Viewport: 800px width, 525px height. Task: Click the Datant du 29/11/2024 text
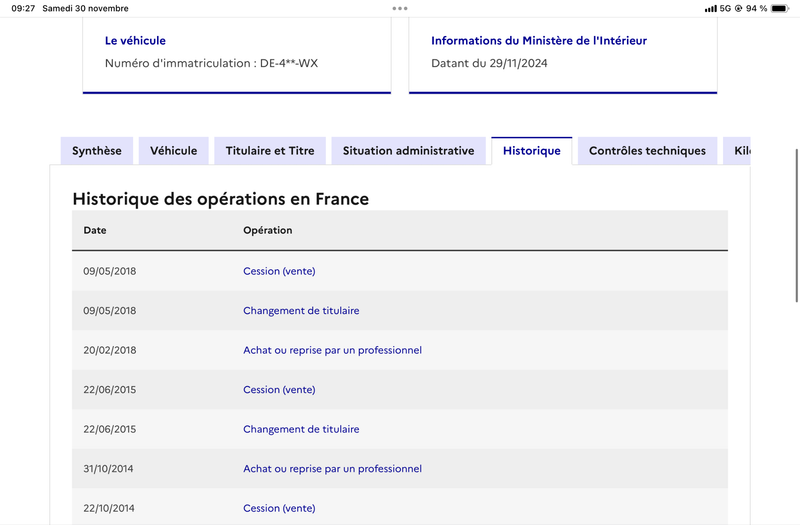[x=489, y=63]
